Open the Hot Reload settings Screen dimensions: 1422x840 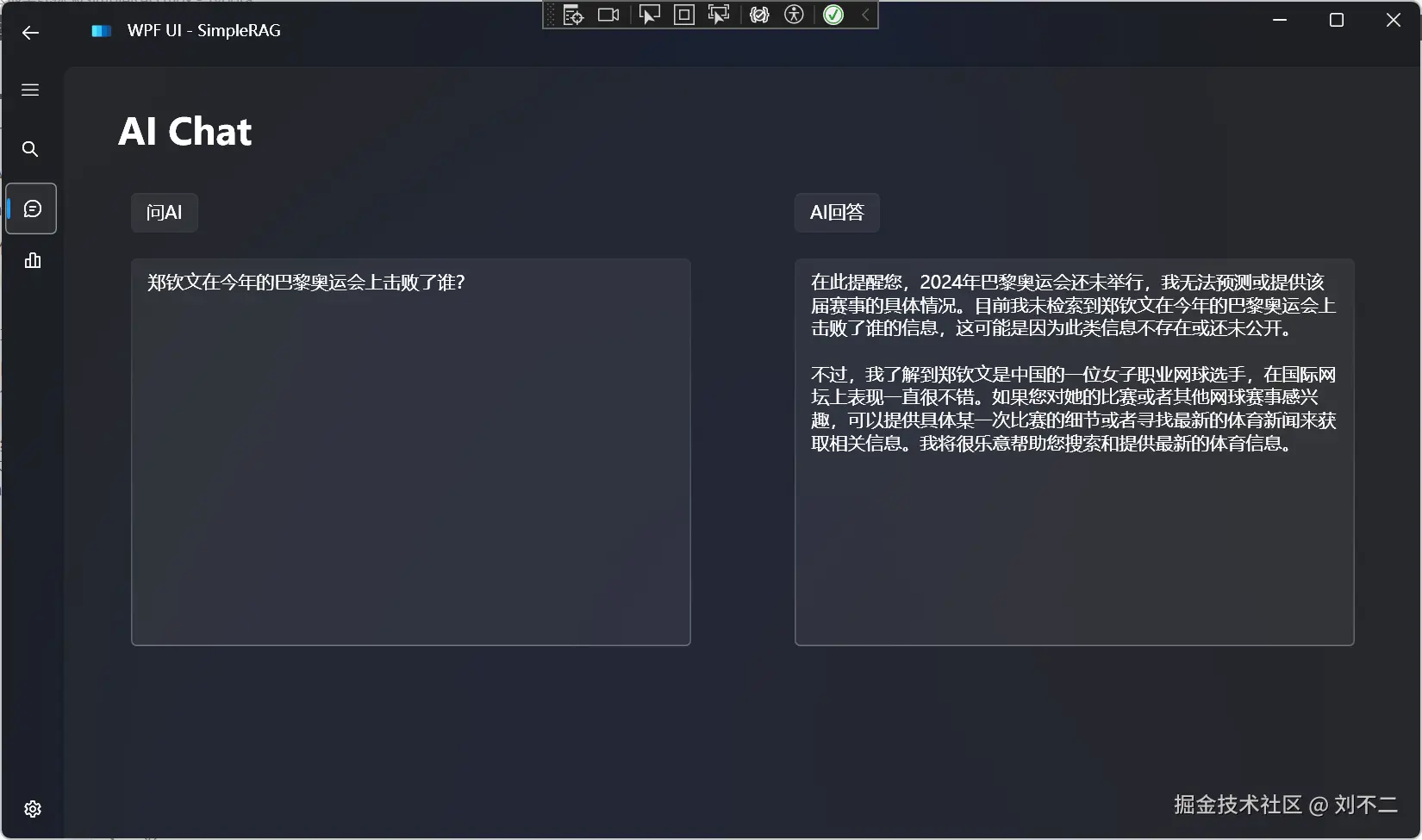click(x=758, y=15)
